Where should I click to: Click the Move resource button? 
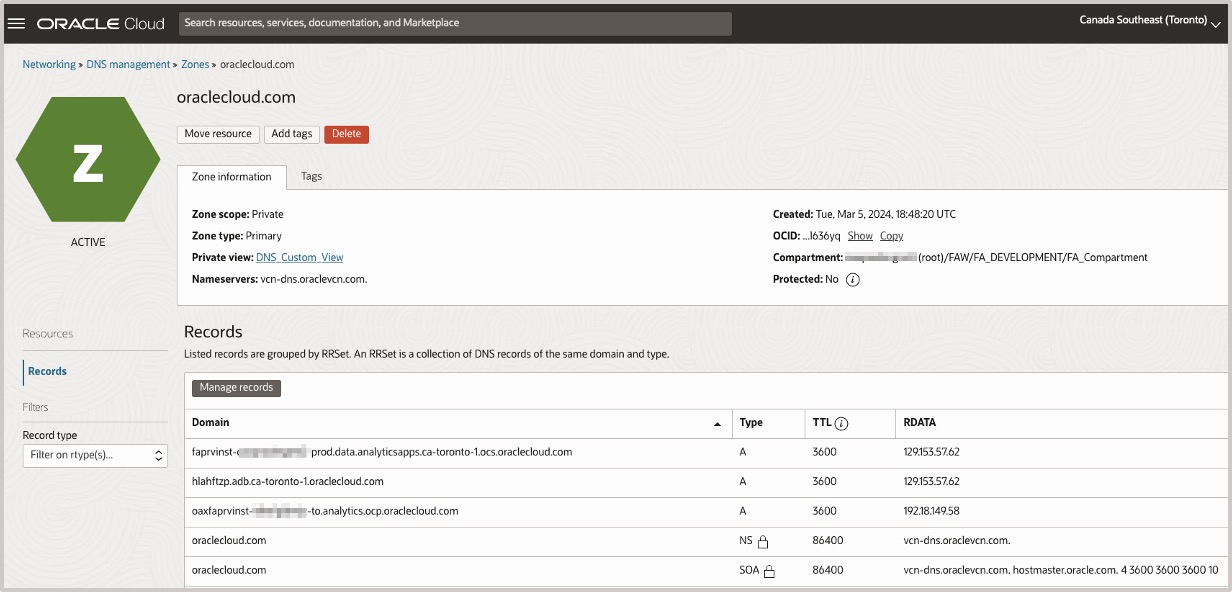(x=218, y=134)
